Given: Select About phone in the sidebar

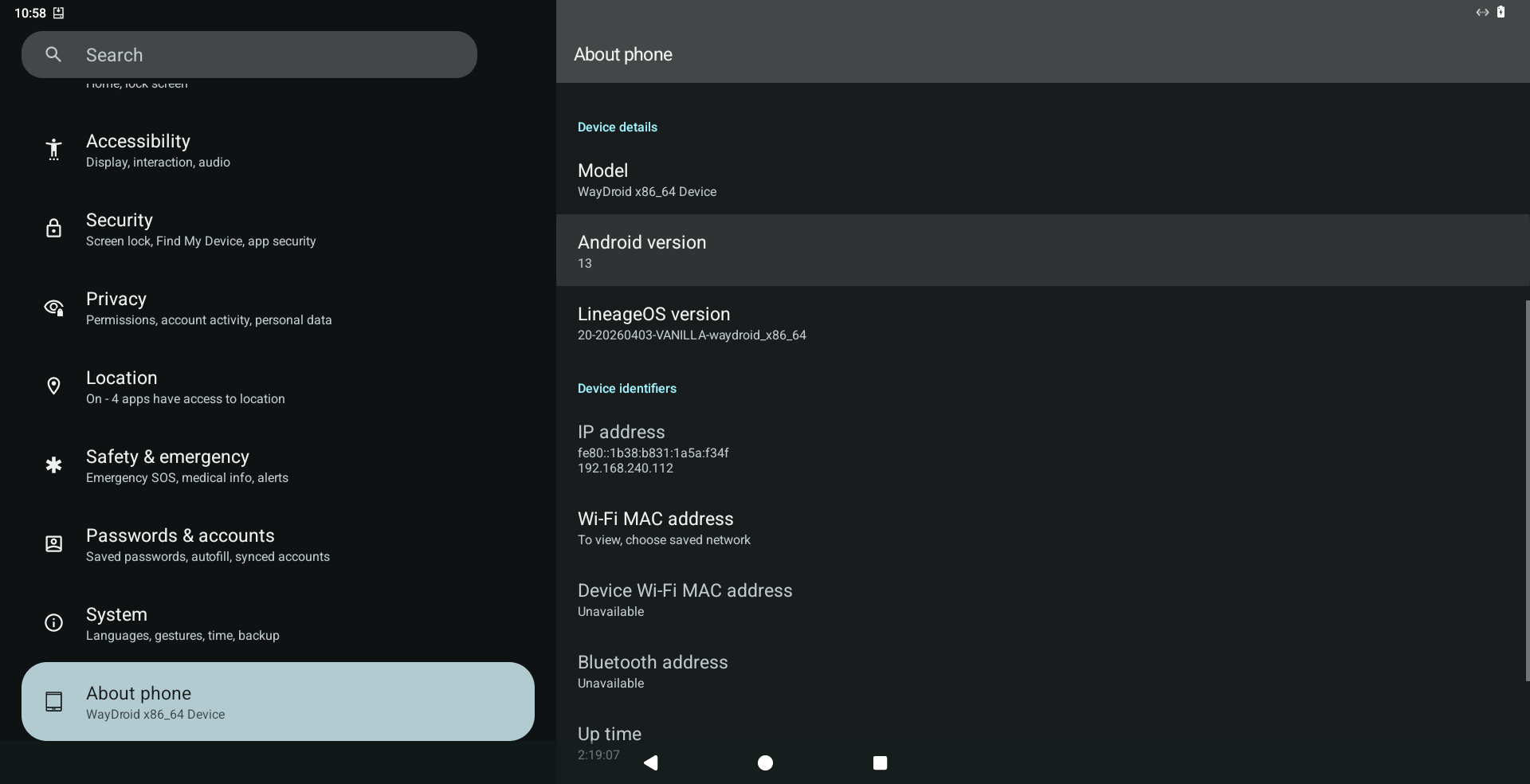Looking at the screenshot, I should (278, 702).
